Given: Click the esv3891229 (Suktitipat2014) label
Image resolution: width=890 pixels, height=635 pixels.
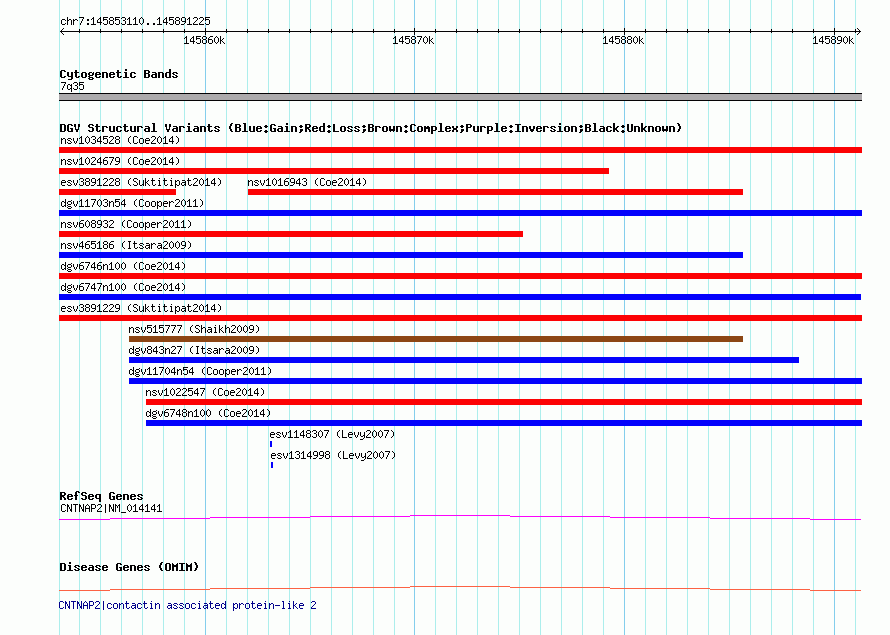Looking at the screenshot, I should [141, 308].
